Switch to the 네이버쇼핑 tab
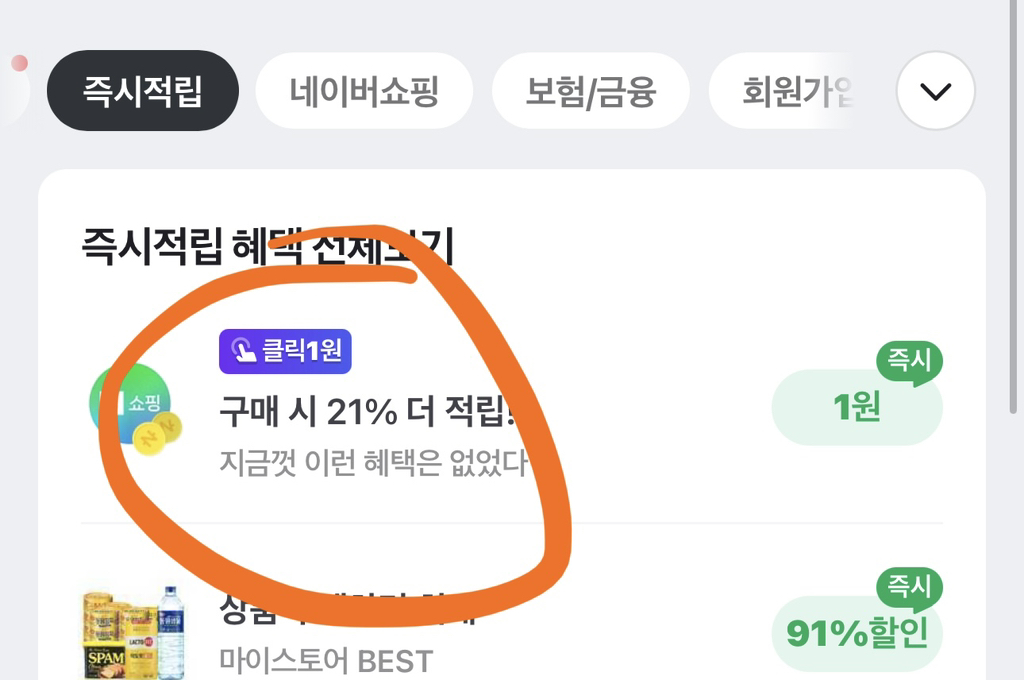Screen dimensions: 1024x680 tap(364, 92)
